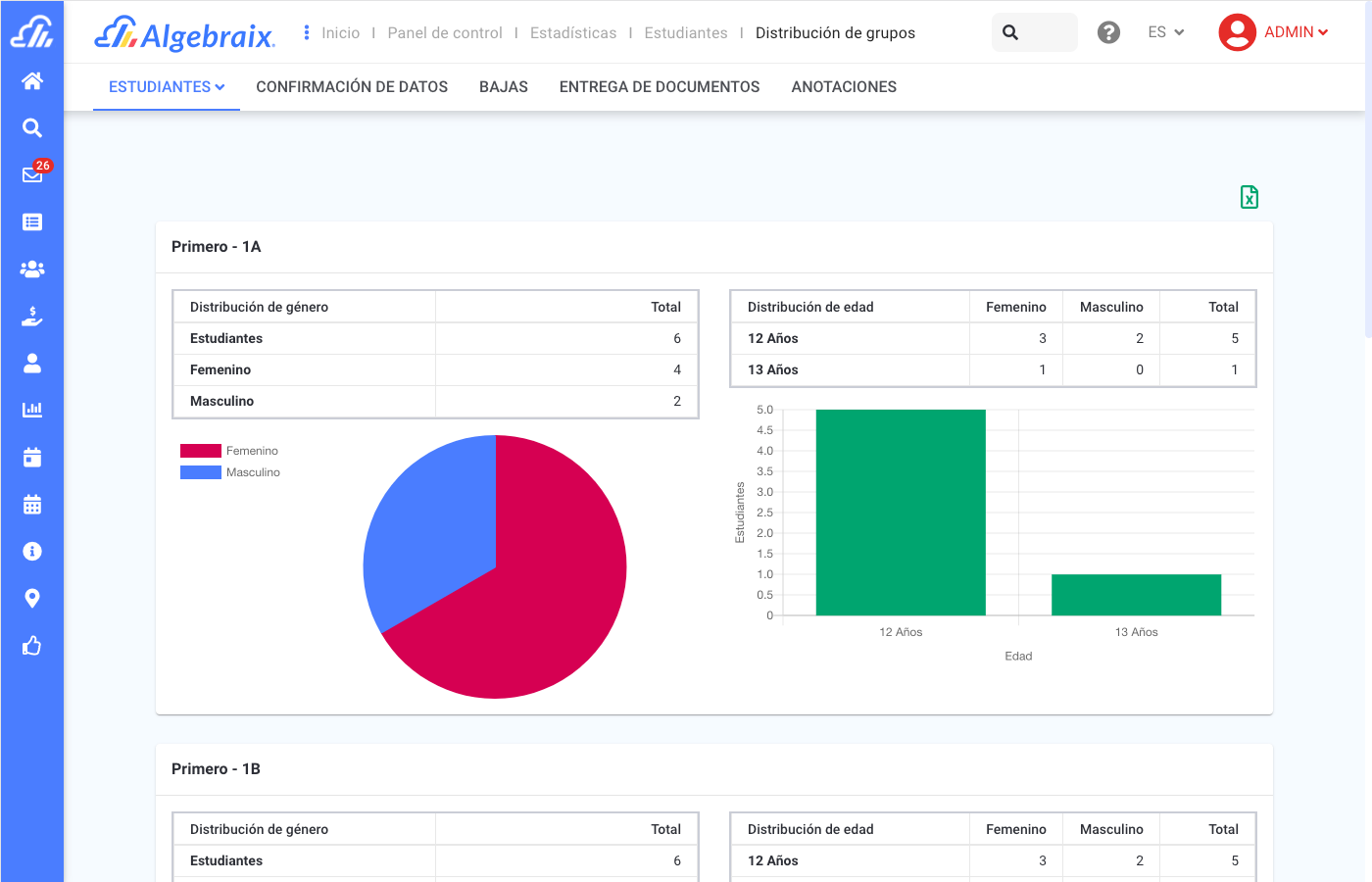
Task: Click the sidebar magnifier search icon
Action: pos(32,127)
